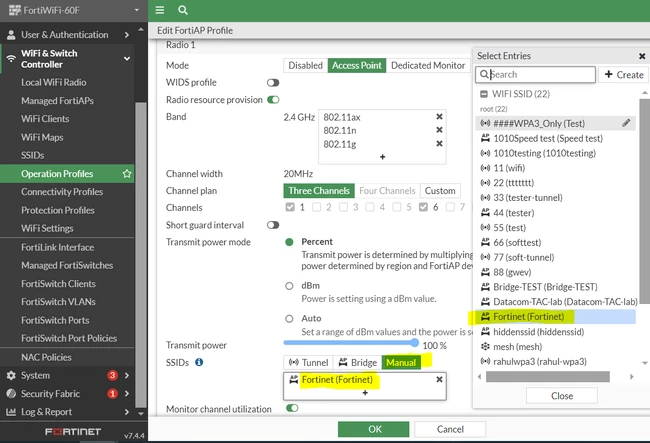Image resolution: width=650 pixels, height=443 pixels.
Task: Click the SSIDs info icon
Action: (199, 362)
